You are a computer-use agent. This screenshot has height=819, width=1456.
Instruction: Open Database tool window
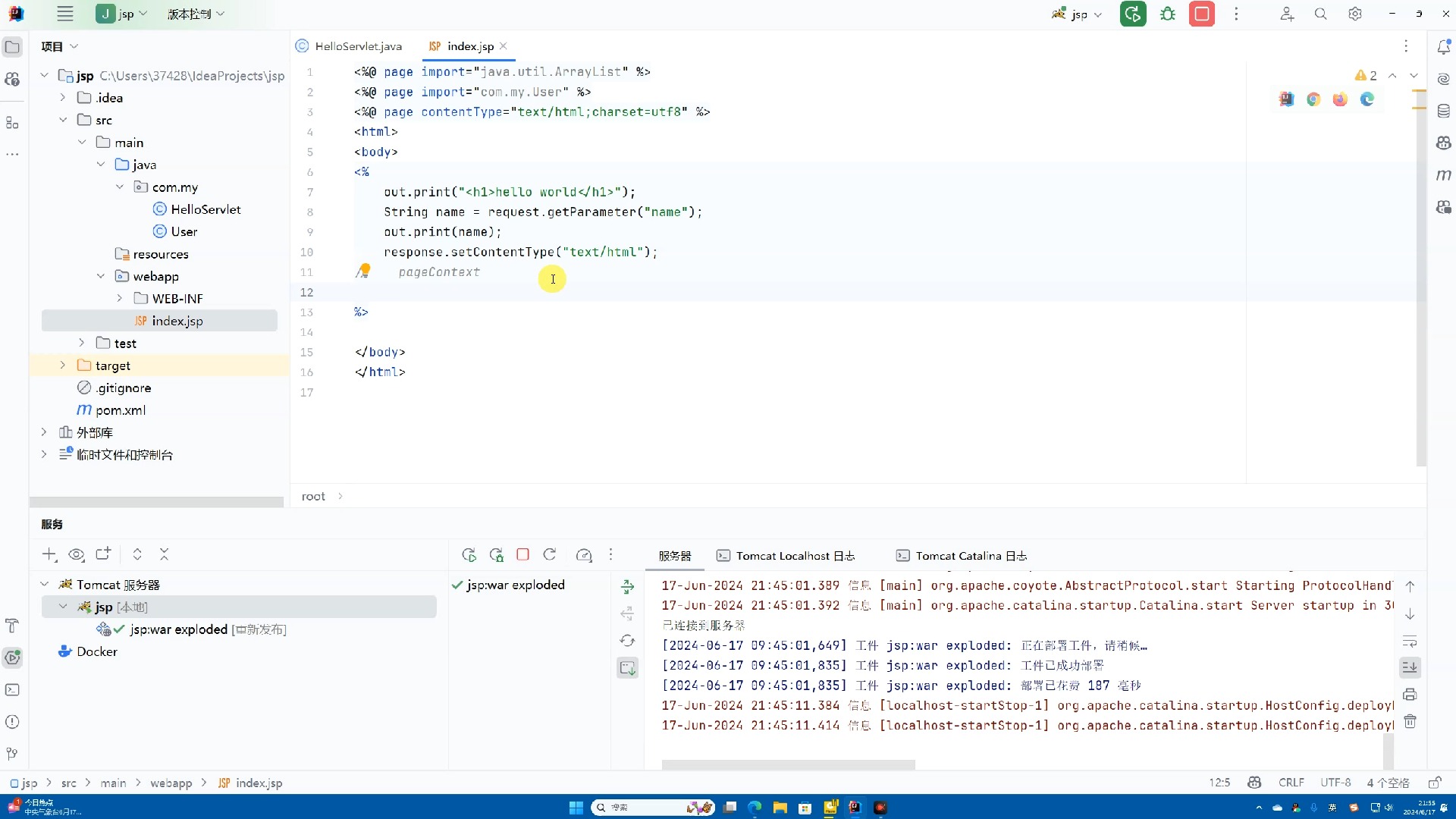click(x=1444, y=111)
